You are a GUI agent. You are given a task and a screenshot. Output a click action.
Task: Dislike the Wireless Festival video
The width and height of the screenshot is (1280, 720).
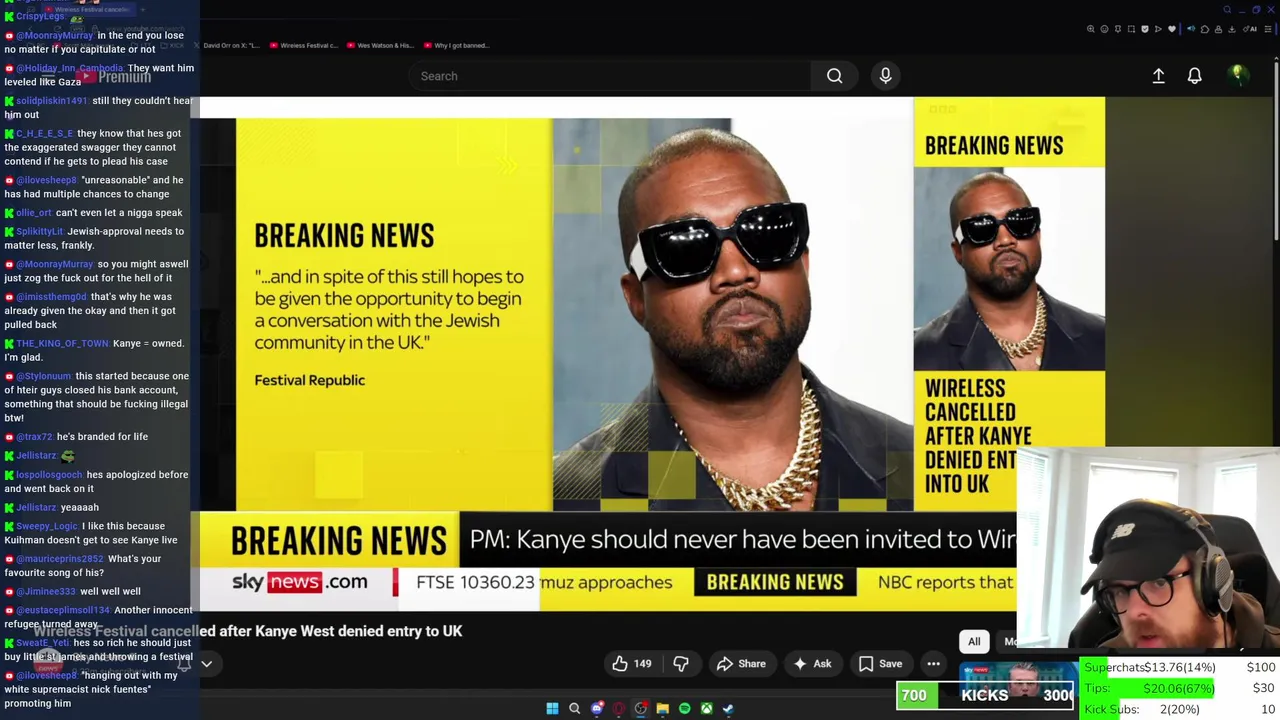pos(681,664)
